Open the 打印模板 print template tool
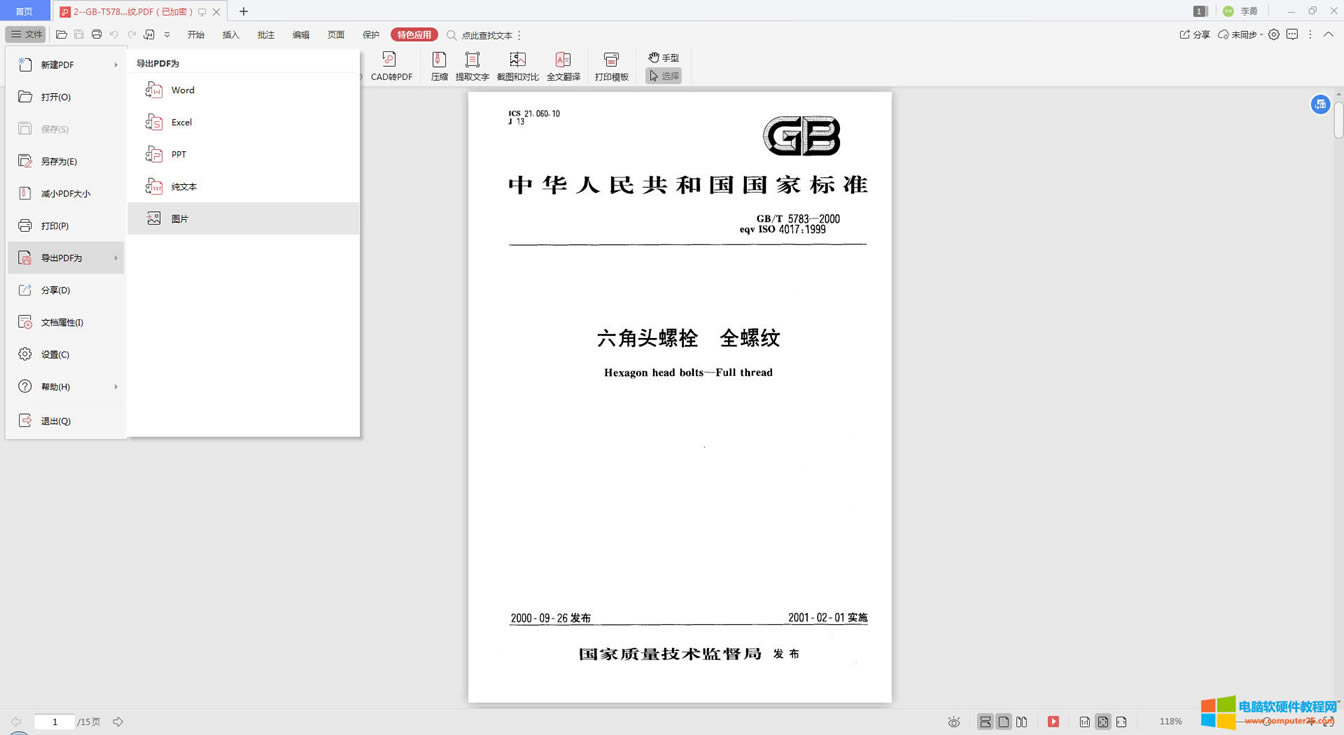The height and width of the screenshot is (735, 1344). tap(611, 66)
